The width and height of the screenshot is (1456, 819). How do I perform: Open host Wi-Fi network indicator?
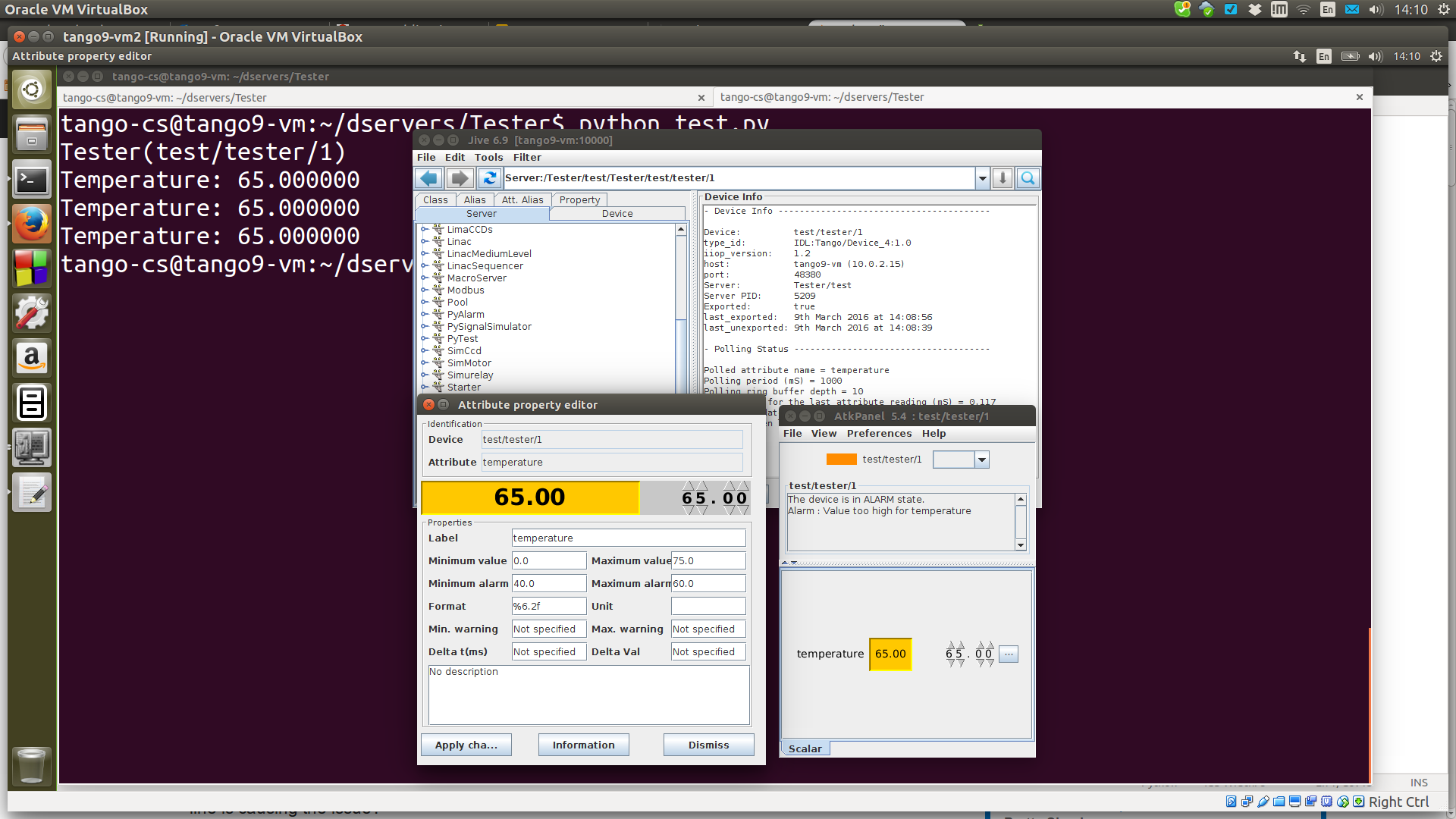click(x=1303, y=9)
